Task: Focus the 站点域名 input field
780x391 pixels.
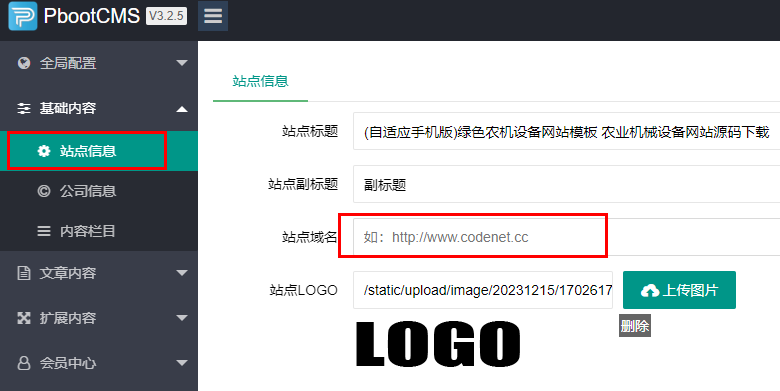Action: tap(567, 237)
